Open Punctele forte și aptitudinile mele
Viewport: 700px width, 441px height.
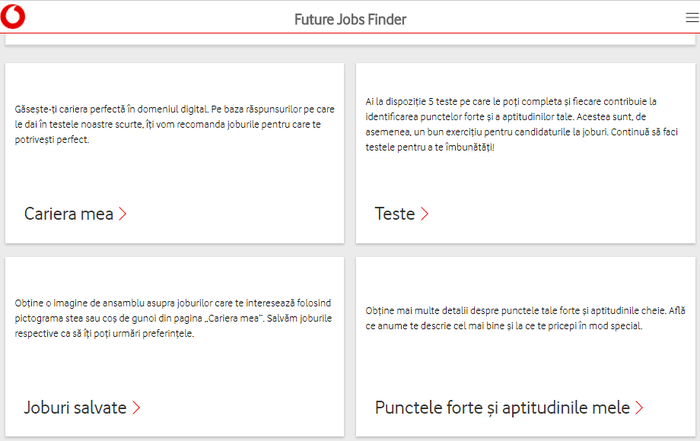502,407
